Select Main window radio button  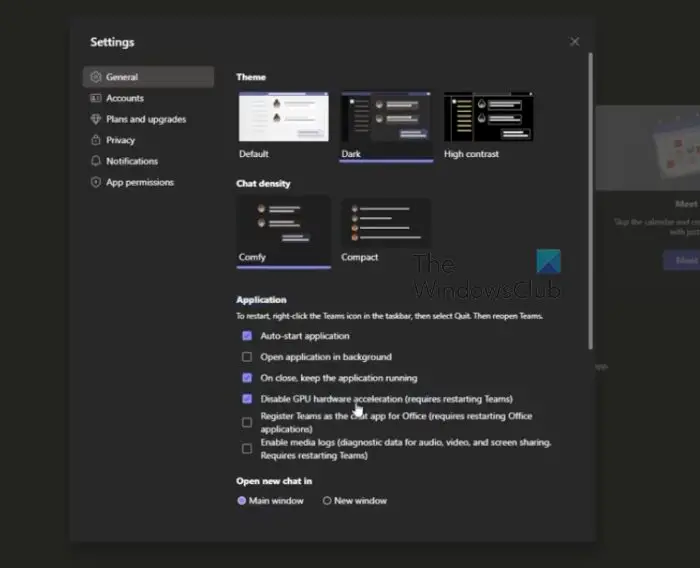tap(242, 501)
